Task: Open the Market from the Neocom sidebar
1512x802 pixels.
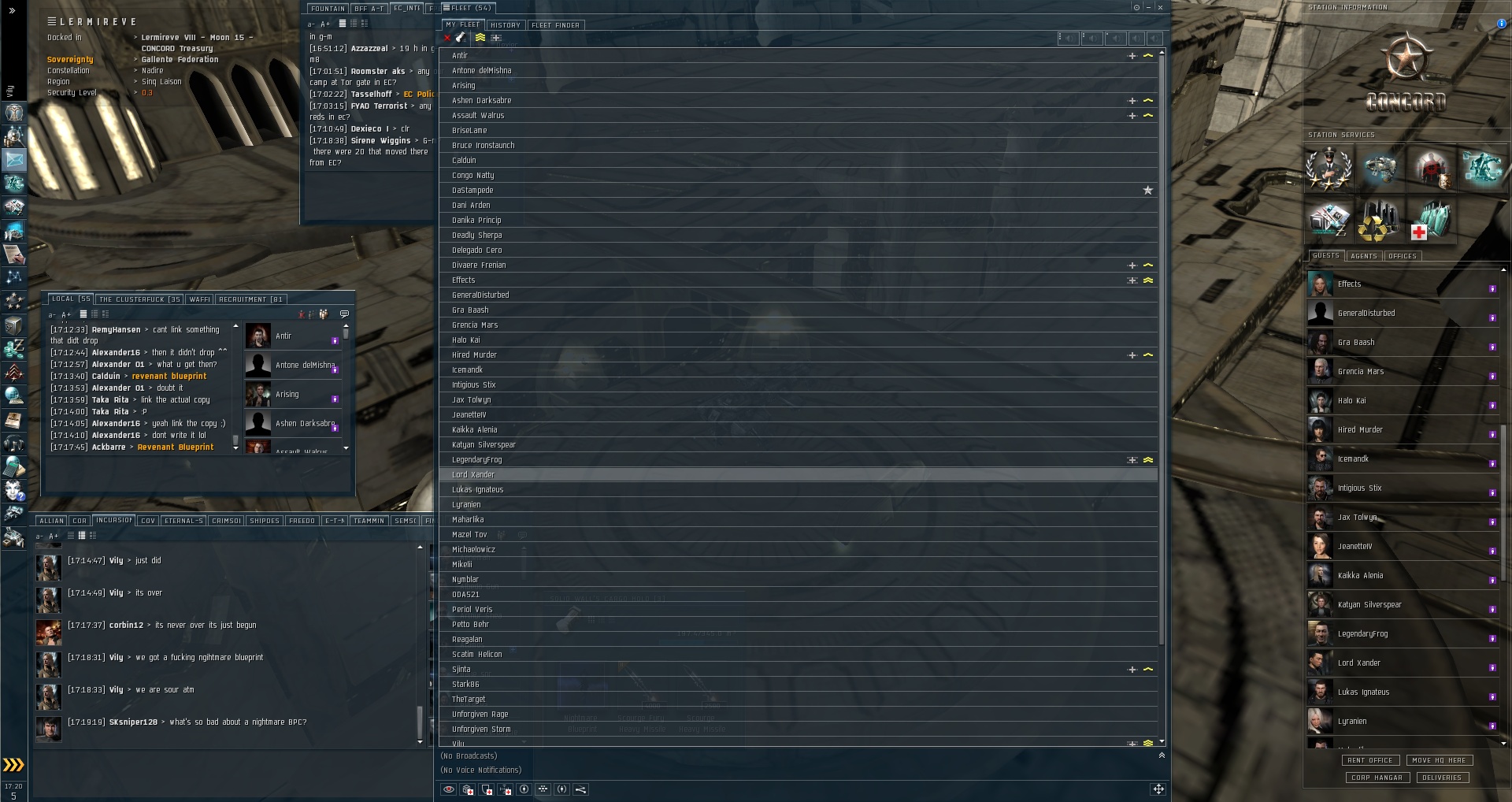Action: tap(13, 207)
